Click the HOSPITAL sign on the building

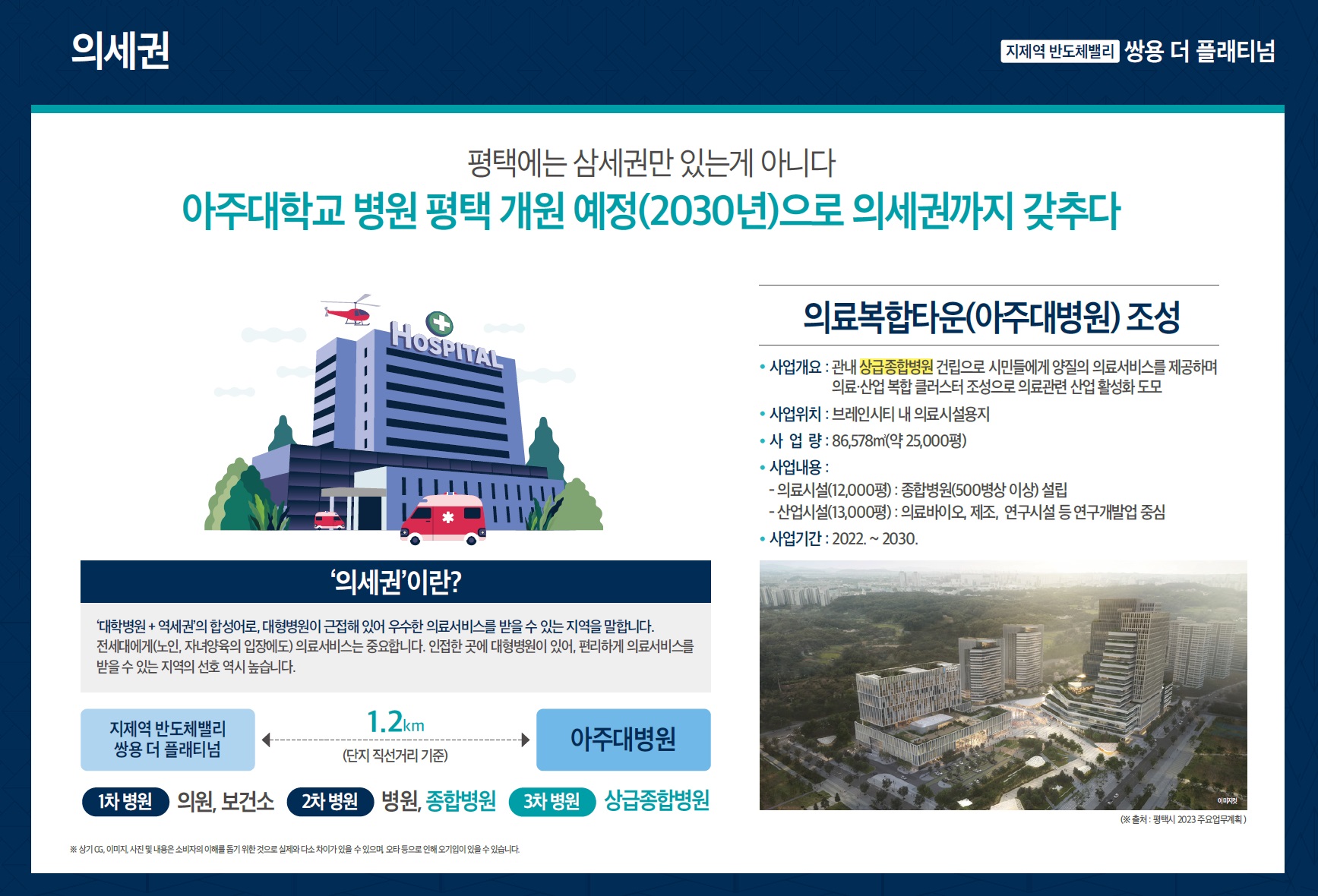(x=447, y=345)
